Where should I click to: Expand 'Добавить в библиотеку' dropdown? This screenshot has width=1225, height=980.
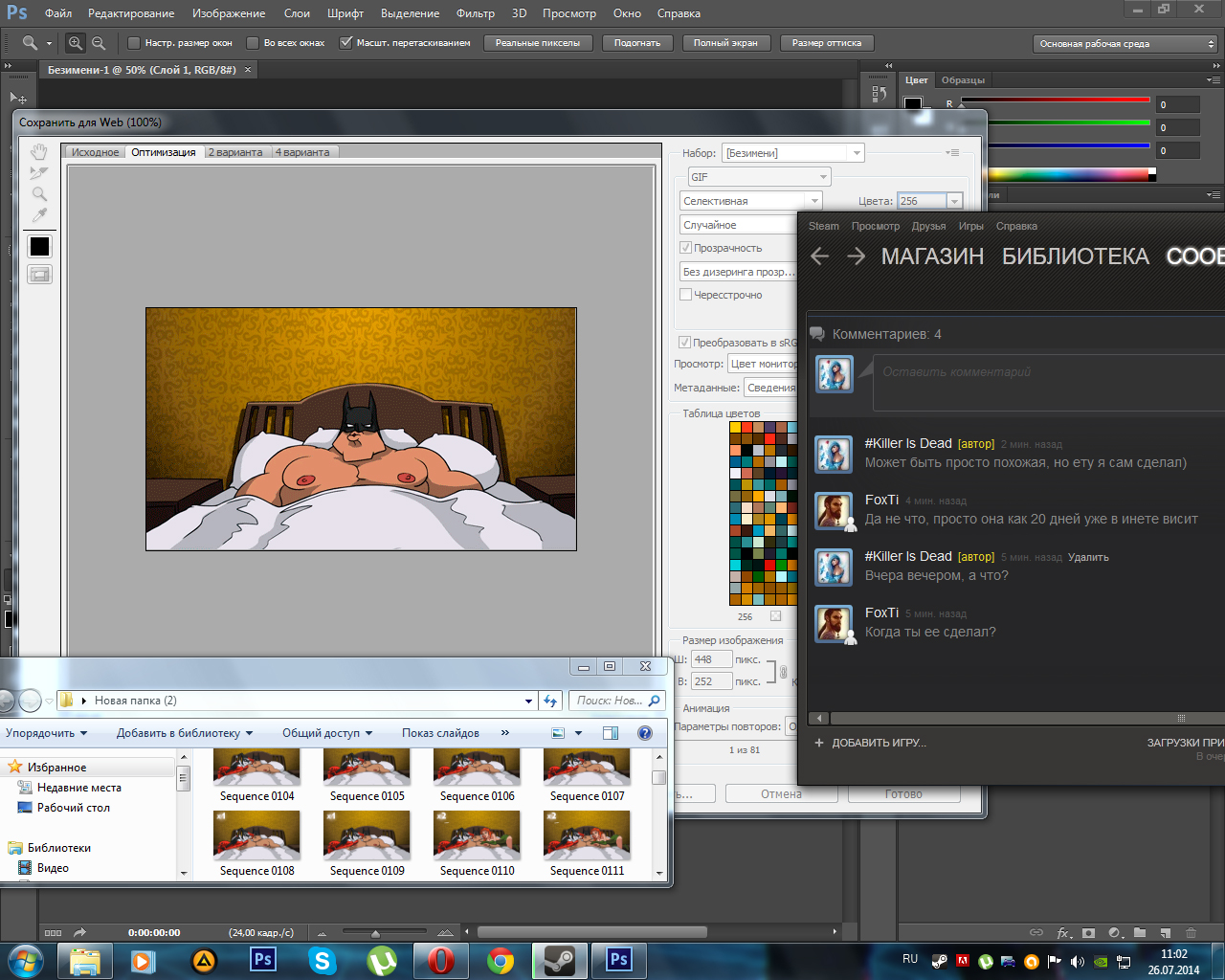point(185,733)
